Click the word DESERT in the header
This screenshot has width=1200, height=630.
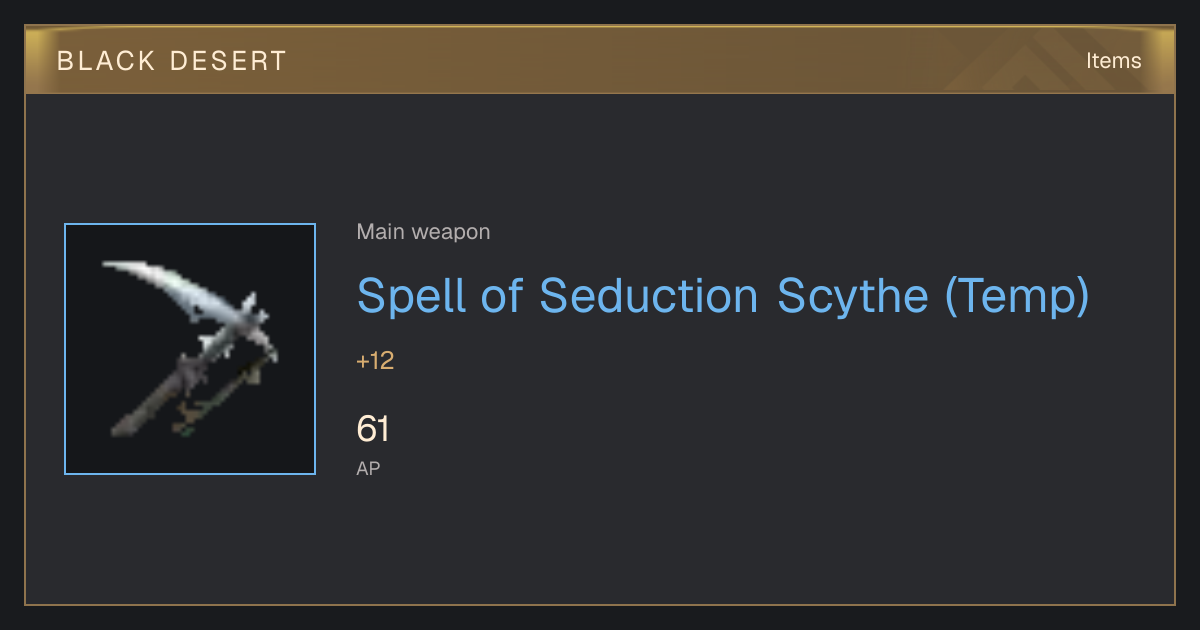coord(229,61)
